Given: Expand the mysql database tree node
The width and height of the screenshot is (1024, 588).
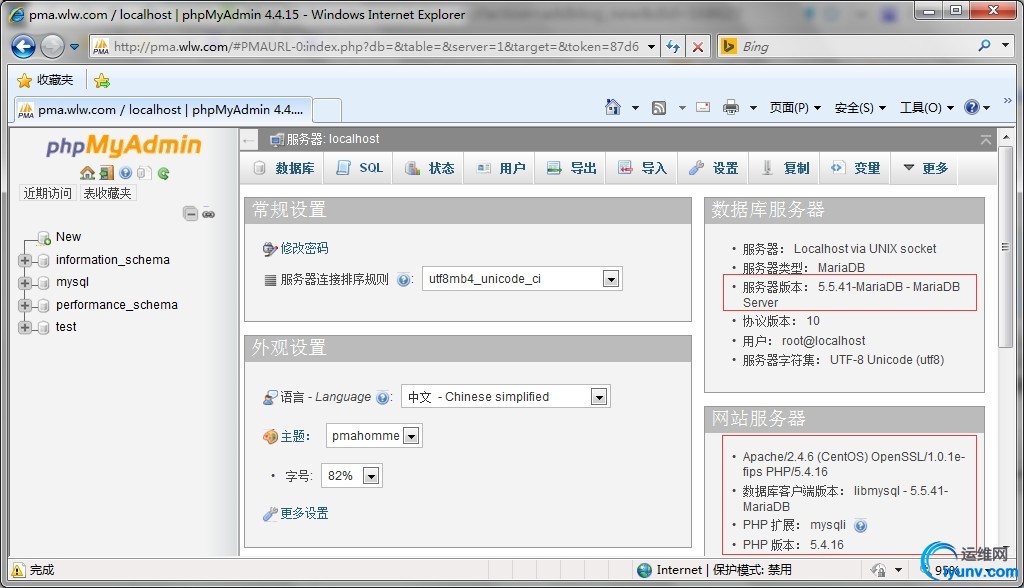Looking at the screenshot, I should 25,283.
